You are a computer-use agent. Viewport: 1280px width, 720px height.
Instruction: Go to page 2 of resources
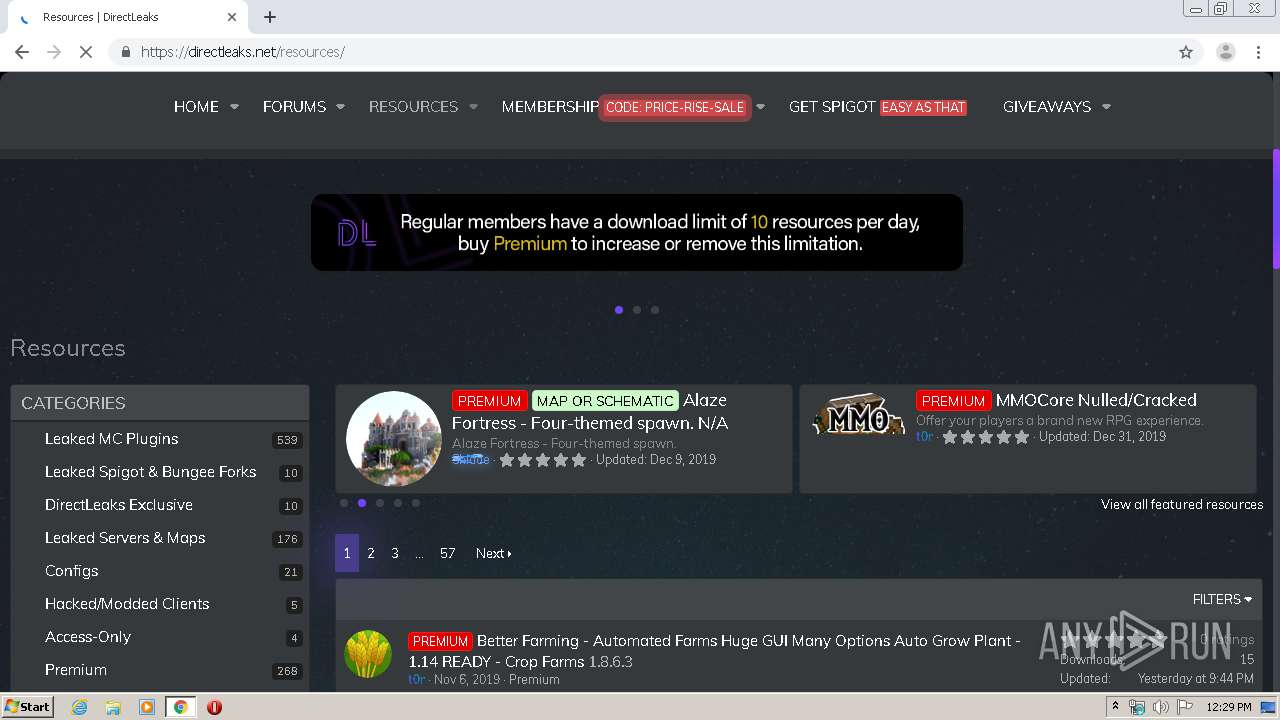click(x=371, y=553)
